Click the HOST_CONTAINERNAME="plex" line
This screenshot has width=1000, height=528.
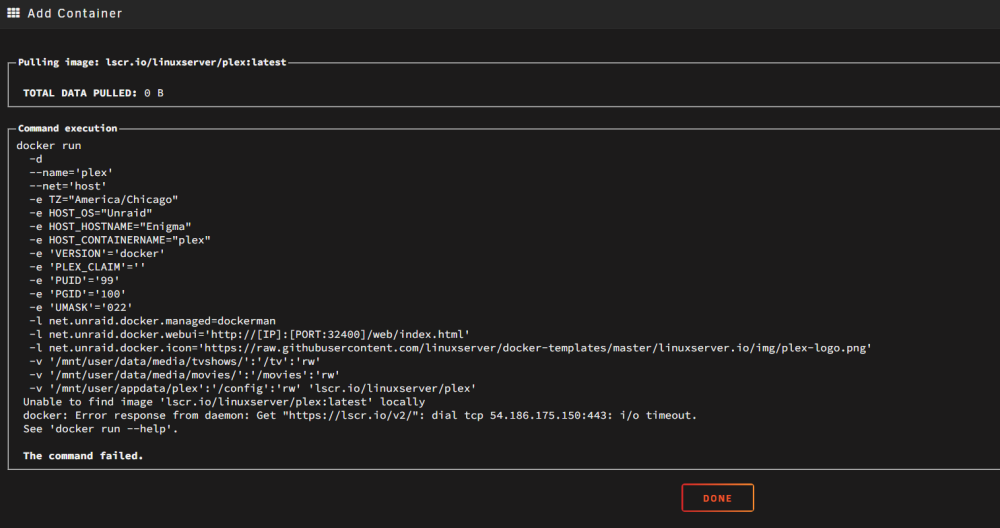tap(120, 240)
